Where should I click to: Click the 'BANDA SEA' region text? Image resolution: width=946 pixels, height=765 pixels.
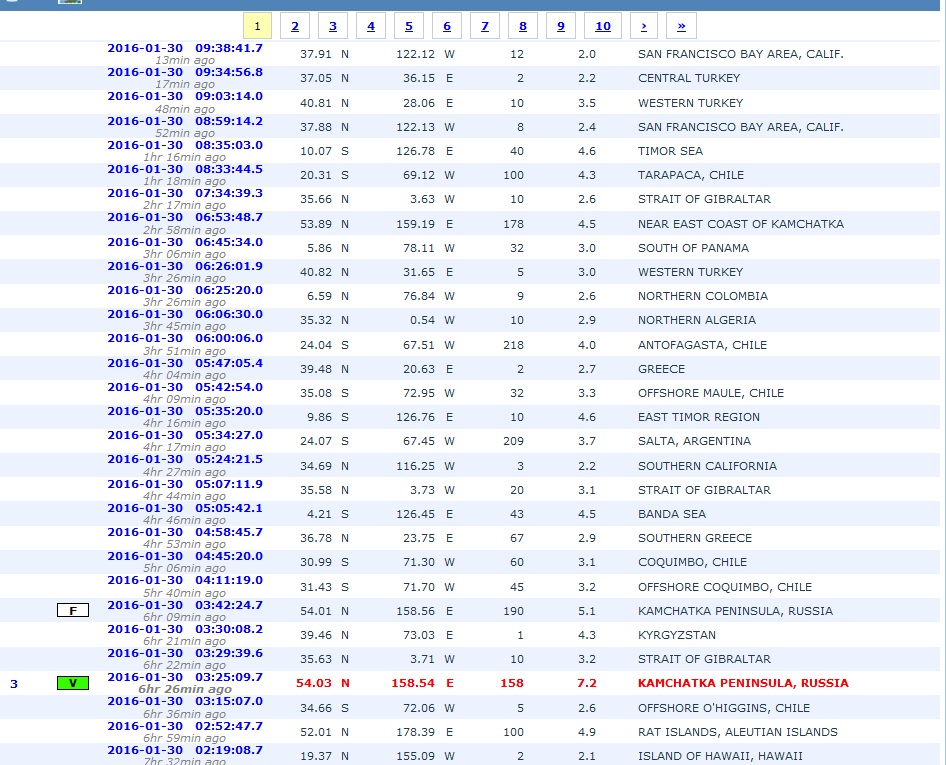pyautogui.click(x=672, y=515)
